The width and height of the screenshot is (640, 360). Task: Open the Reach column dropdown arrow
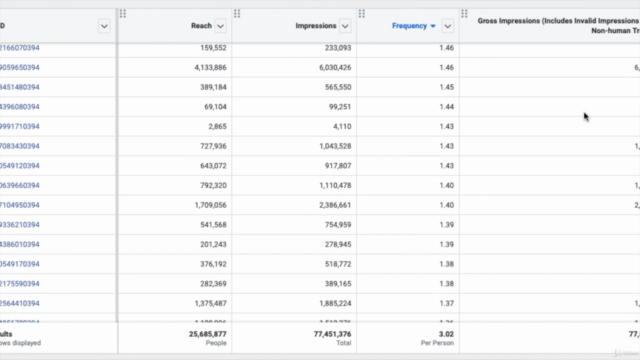(220, 26)
